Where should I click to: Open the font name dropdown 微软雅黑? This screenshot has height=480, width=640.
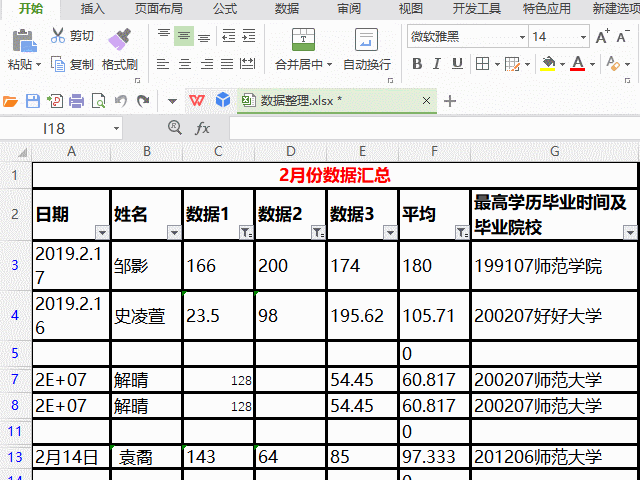click(522, 37)
